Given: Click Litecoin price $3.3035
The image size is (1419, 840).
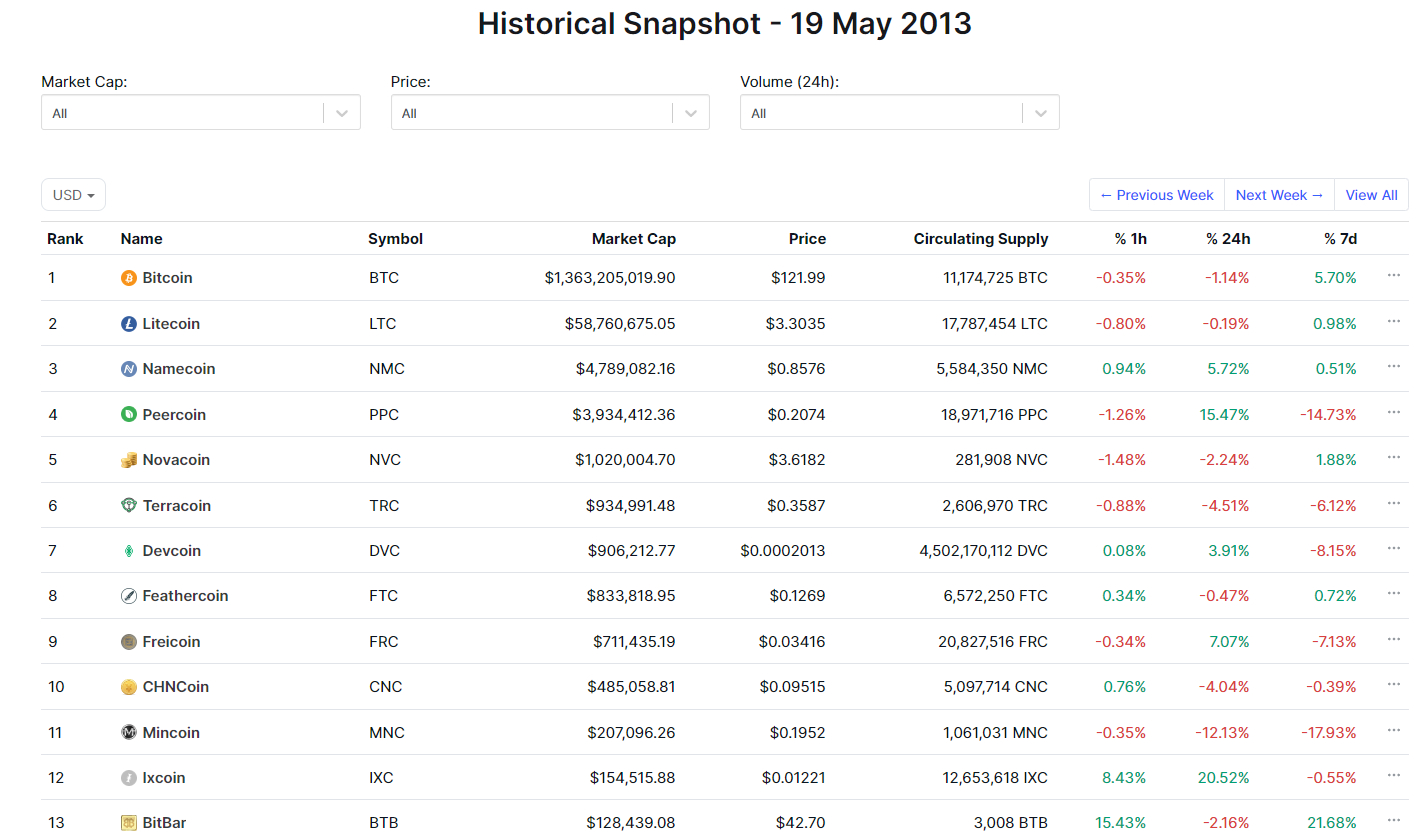Looking at the screenshot, I should tap(796, 324).
